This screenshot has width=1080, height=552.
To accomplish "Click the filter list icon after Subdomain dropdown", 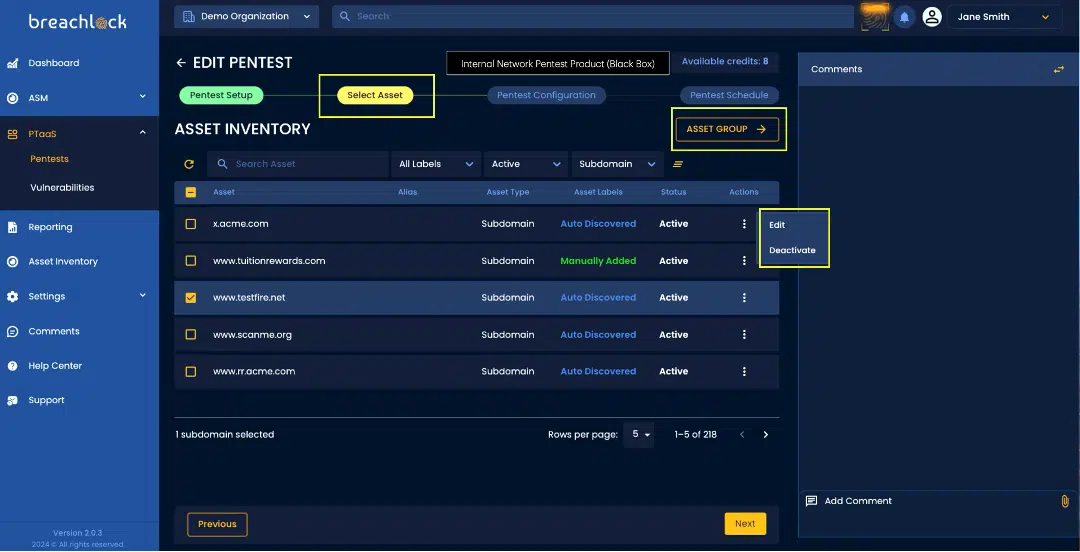I will pos(678,164).
